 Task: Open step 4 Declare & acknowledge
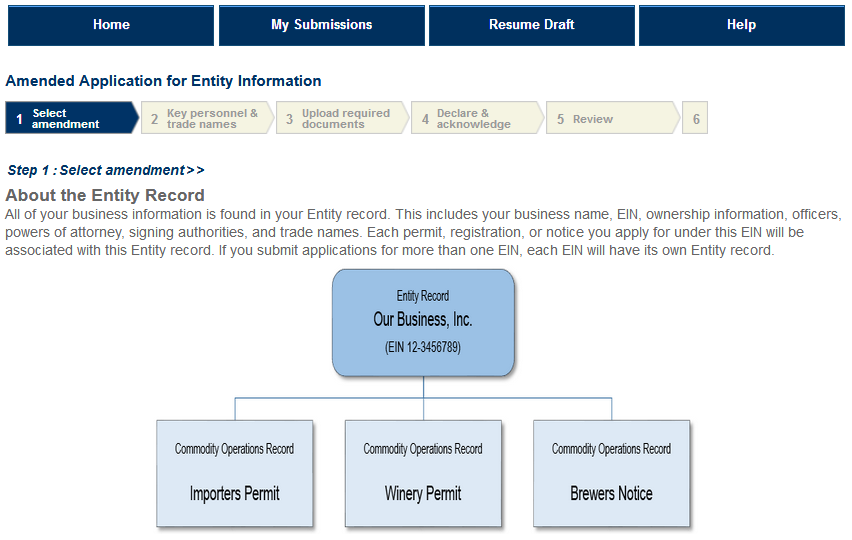475,118
